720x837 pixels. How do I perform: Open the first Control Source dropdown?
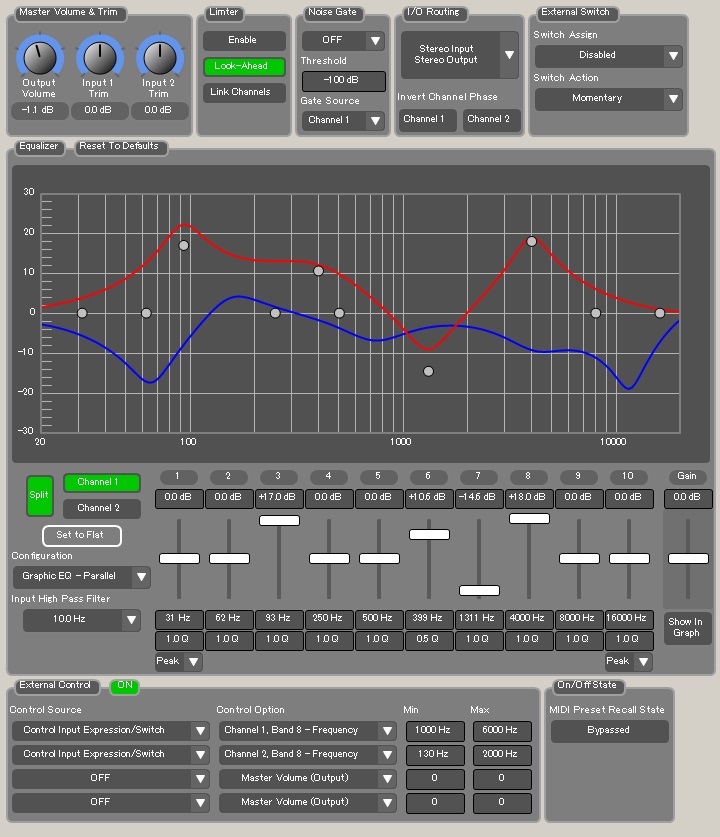click(110, 731)
